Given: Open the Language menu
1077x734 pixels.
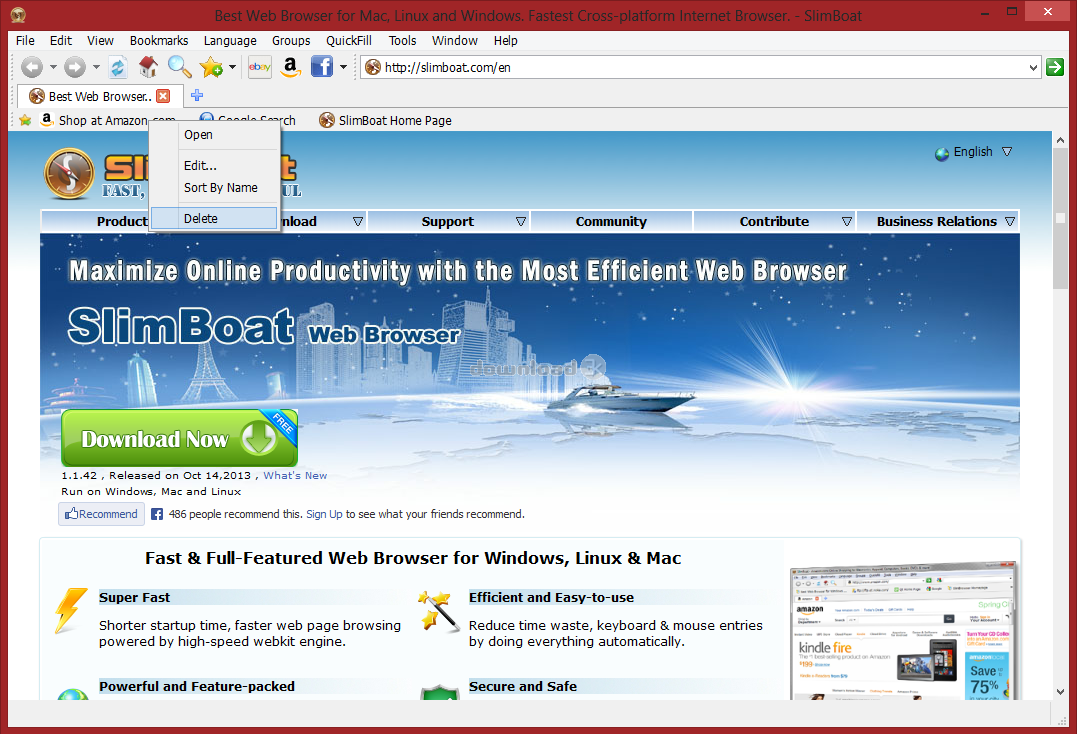Looking at the screenshot, I should 230,41.
